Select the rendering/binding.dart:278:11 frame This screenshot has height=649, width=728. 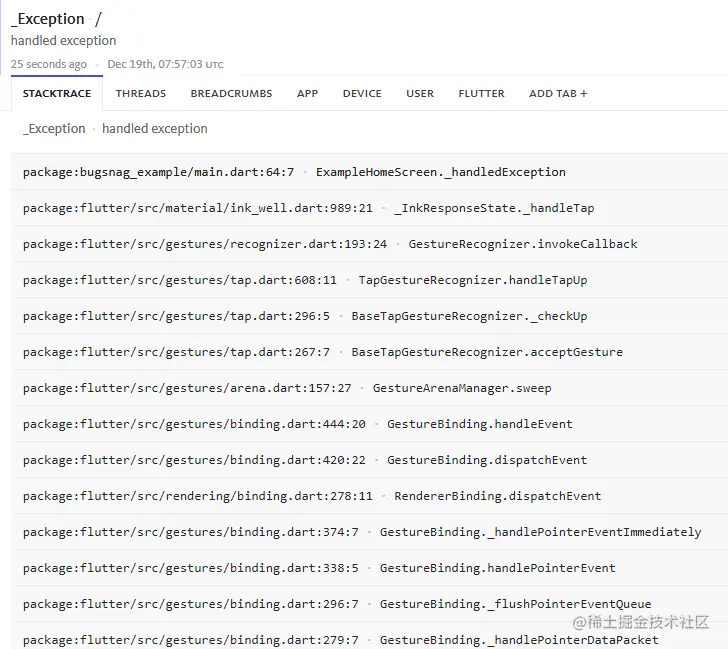[x=370, y=496]
